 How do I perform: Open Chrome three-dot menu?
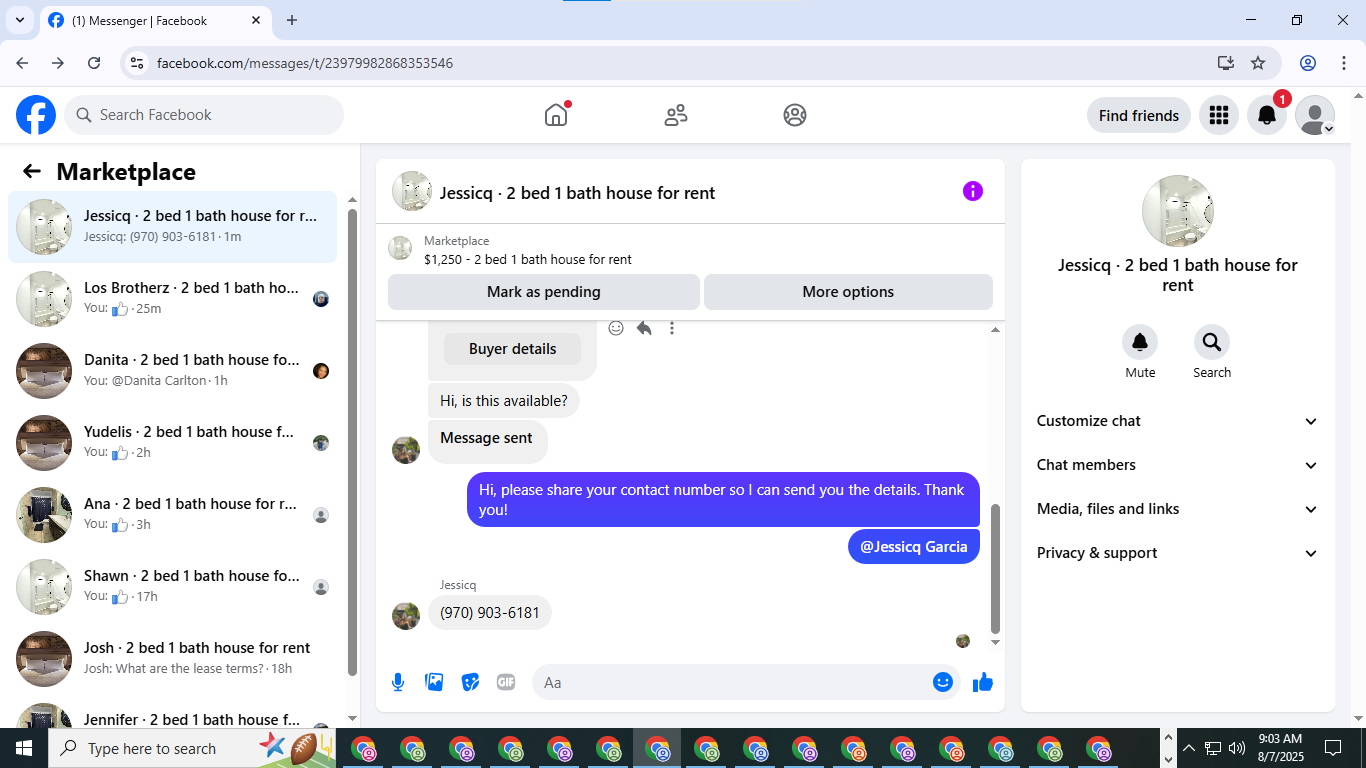tap(1344, 63)
